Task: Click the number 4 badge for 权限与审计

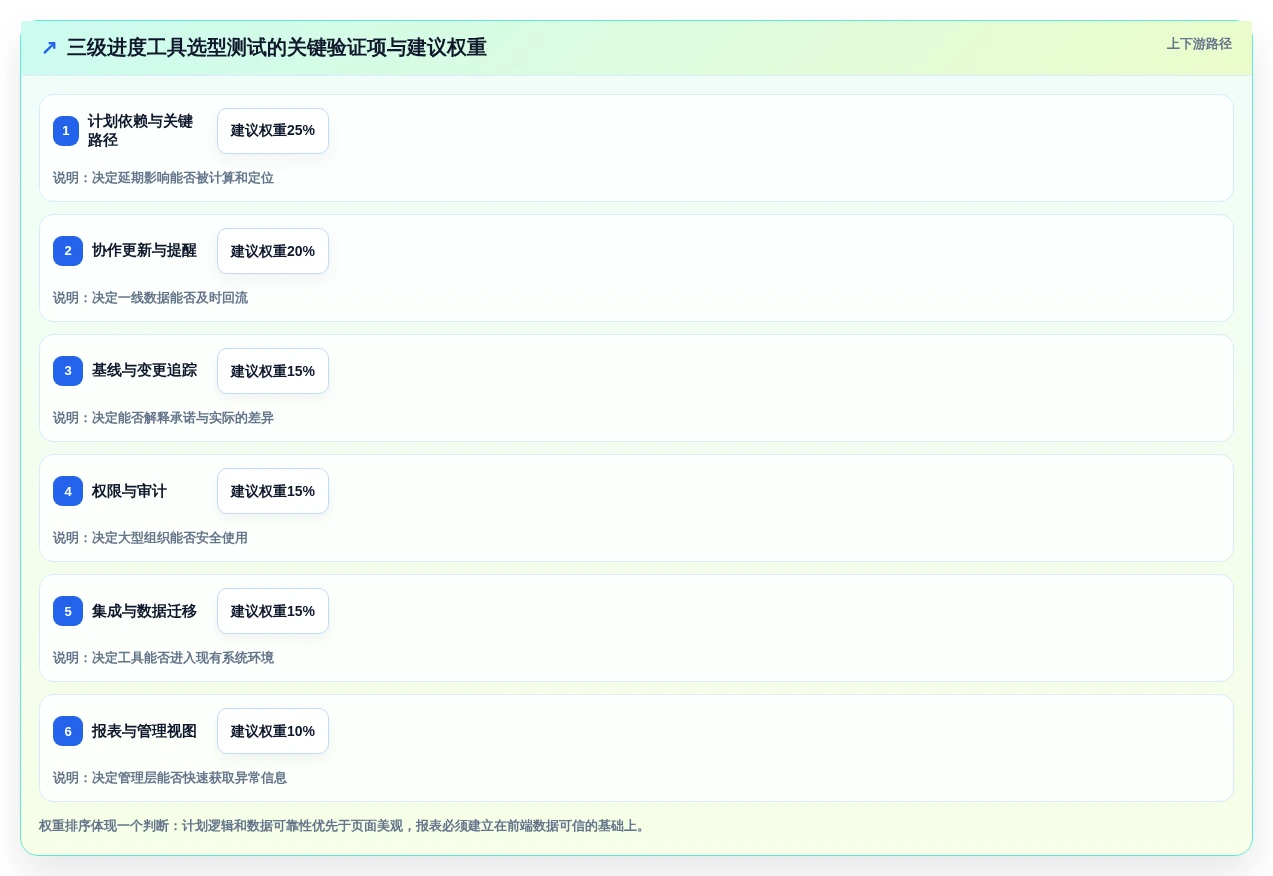Action: (68, 491)
